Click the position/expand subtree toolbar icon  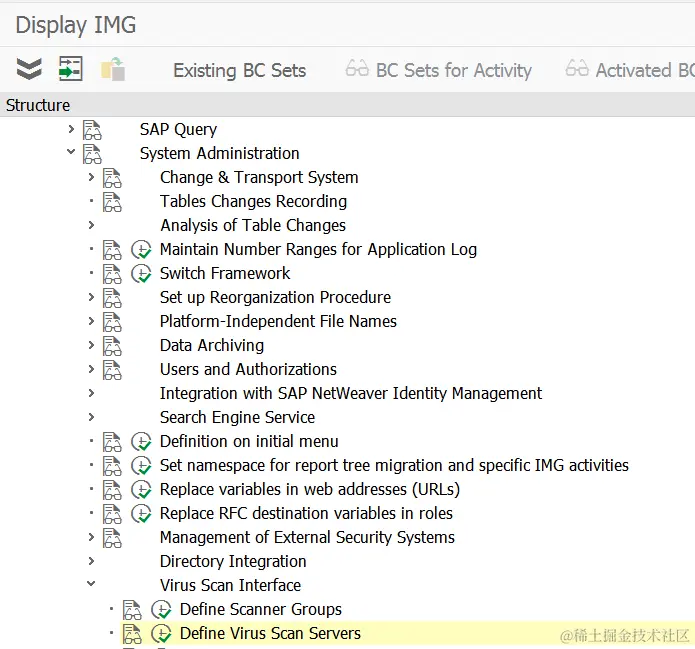pyautogui.click(x=70, y=69)
